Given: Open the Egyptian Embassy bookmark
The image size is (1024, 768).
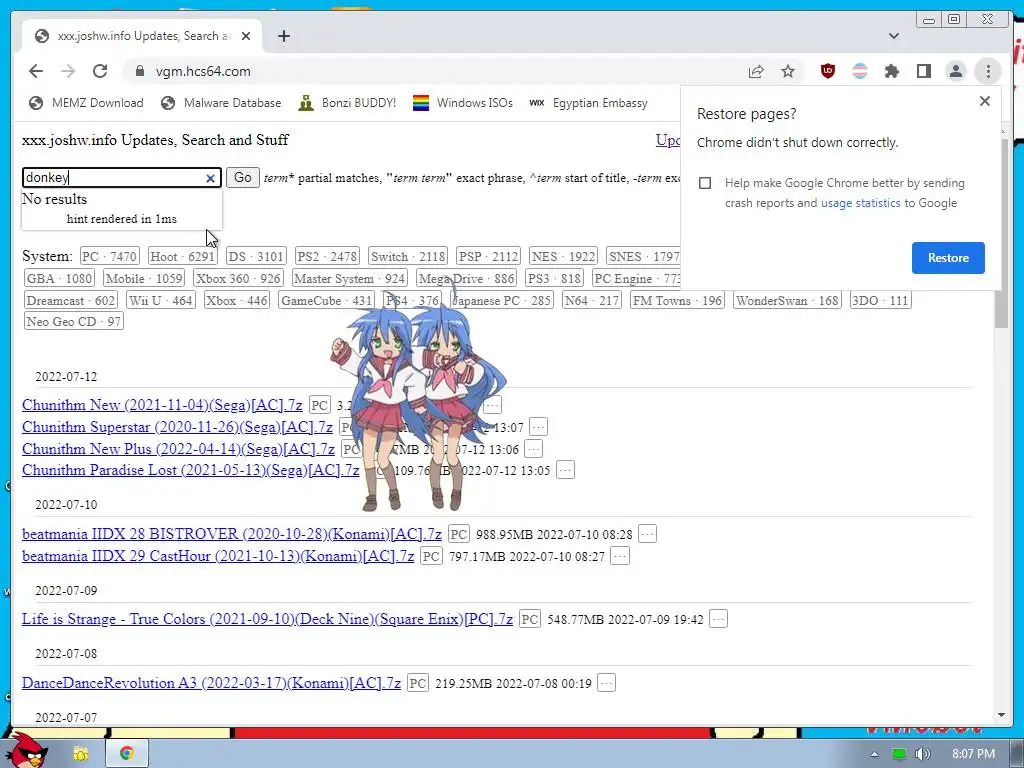Looking at the screenshot, I should point(588,103).
